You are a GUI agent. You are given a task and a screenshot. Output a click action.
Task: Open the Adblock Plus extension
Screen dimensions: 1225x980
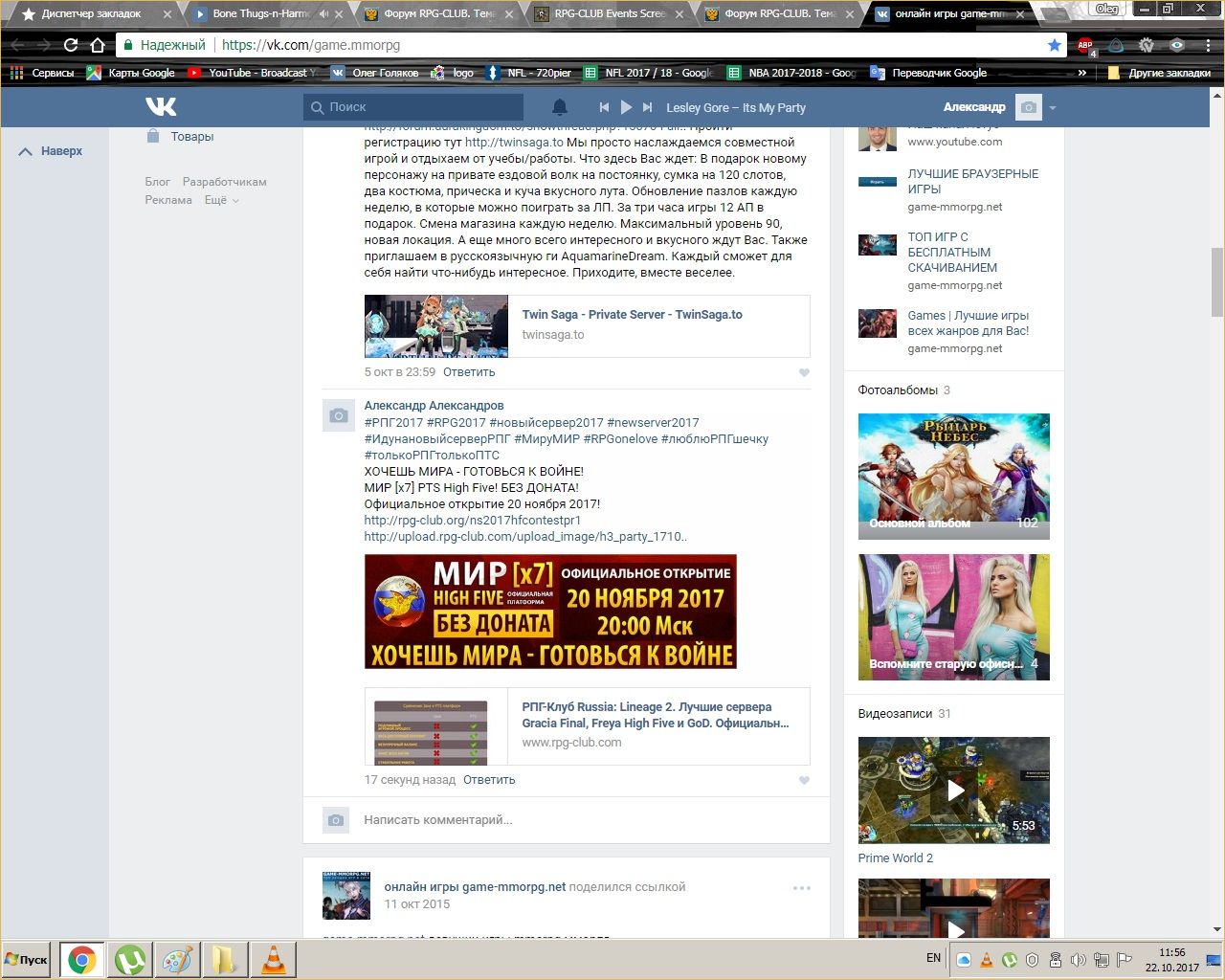pyautogui.click(x=1085, y=45)
